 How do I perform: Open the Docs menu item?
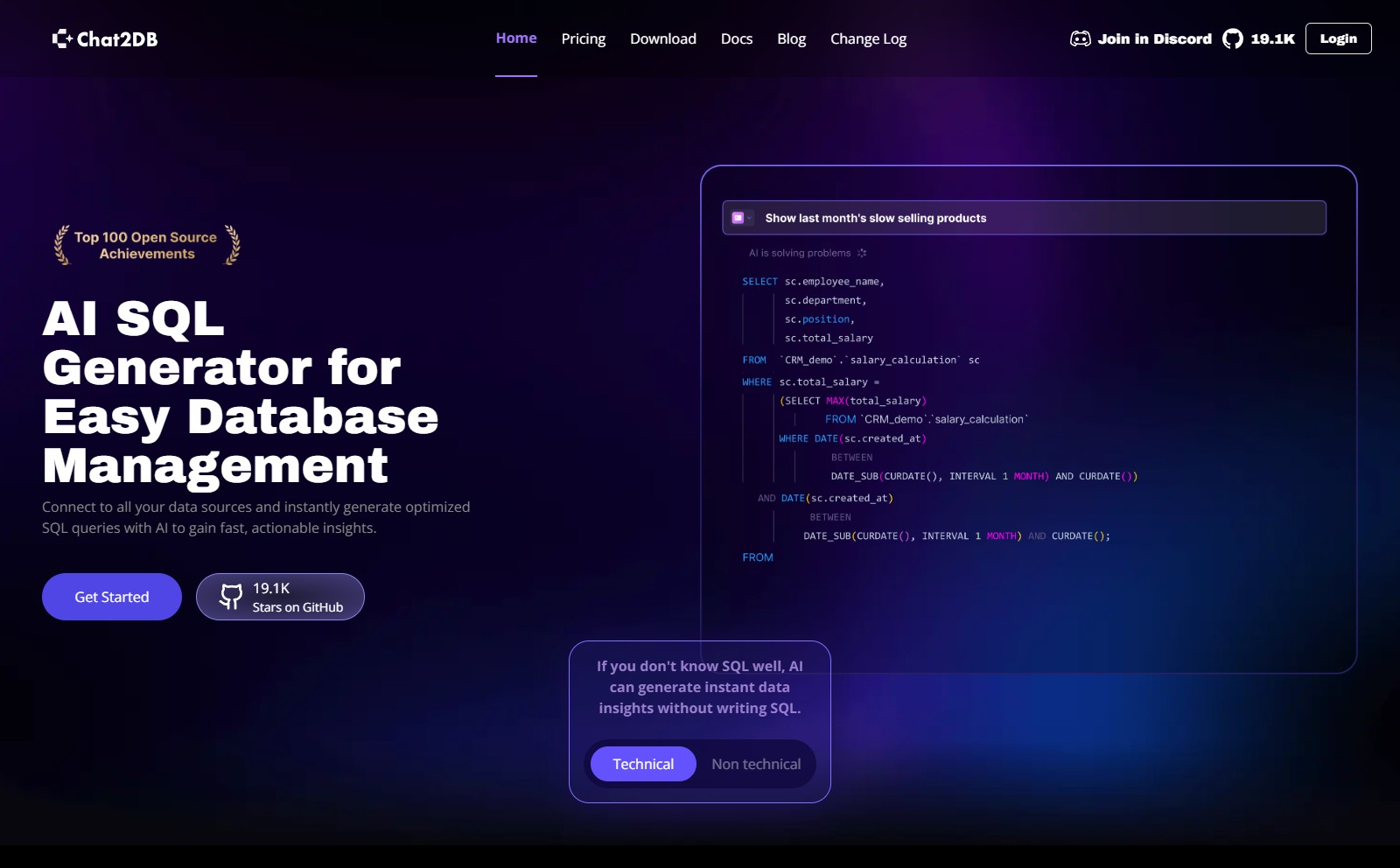coord(737,38)
